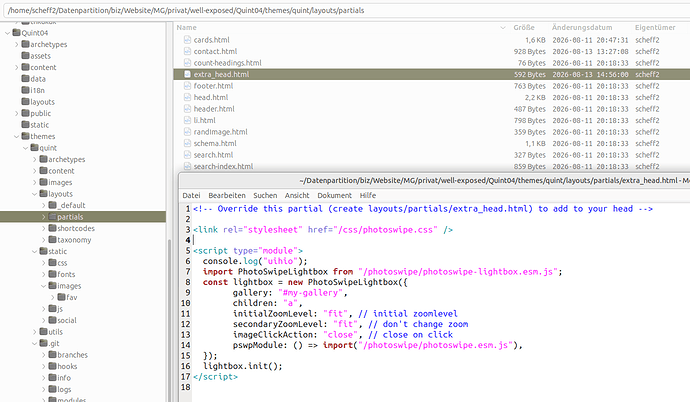Image resolution: width=690 pixels, height=402 pixels.
Task: Open the Suchen menu
Action: point(265,195)
